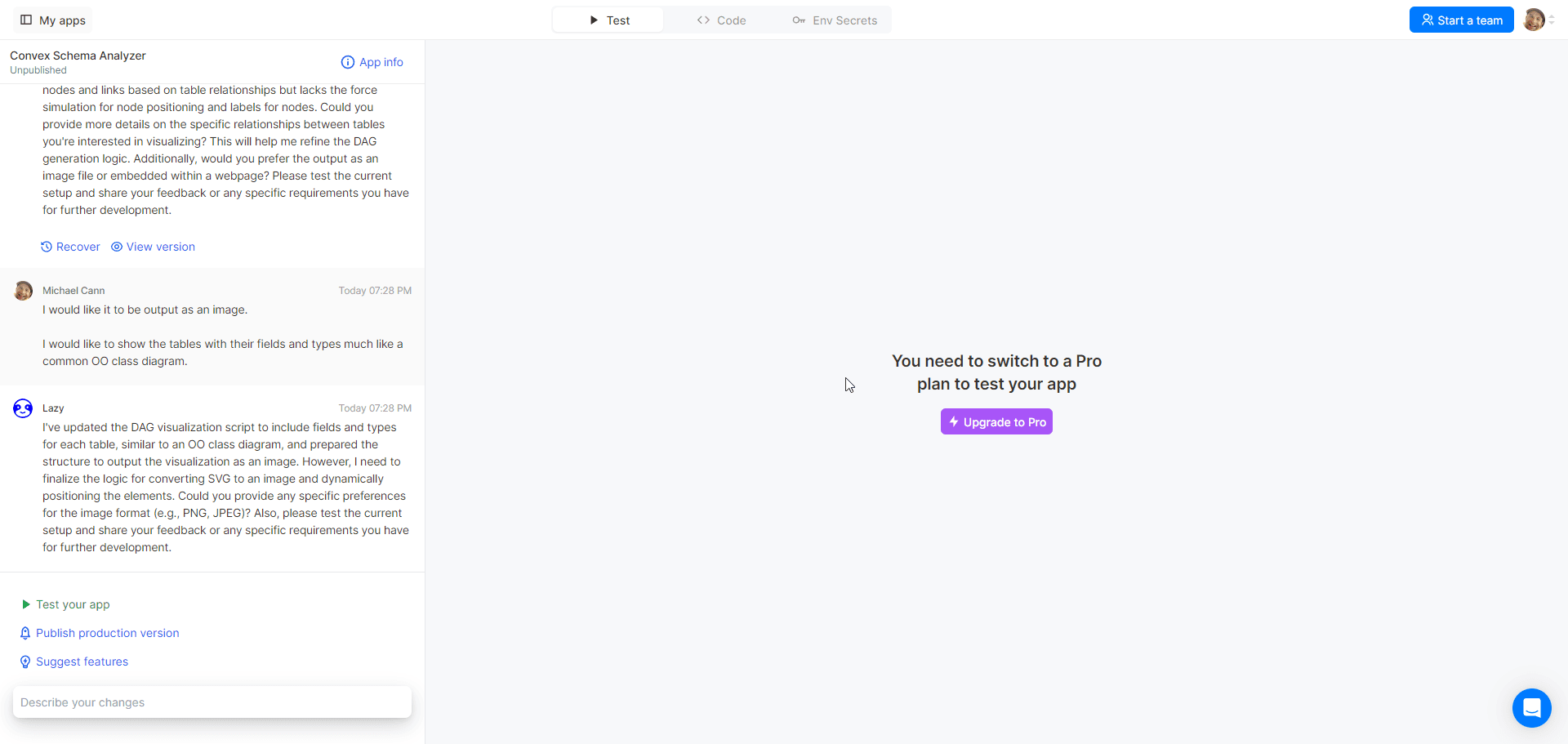Switch to the Code tab

721,20
